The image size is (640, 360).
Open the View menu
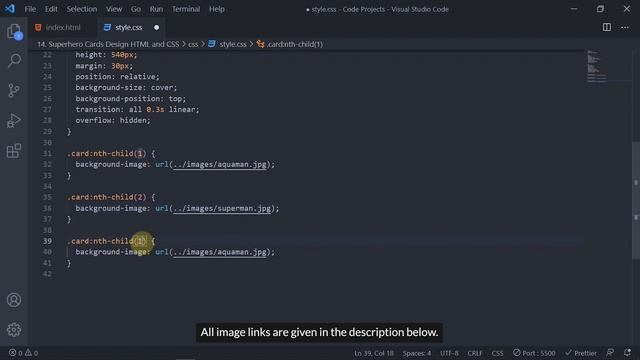(x=114, y=9)
